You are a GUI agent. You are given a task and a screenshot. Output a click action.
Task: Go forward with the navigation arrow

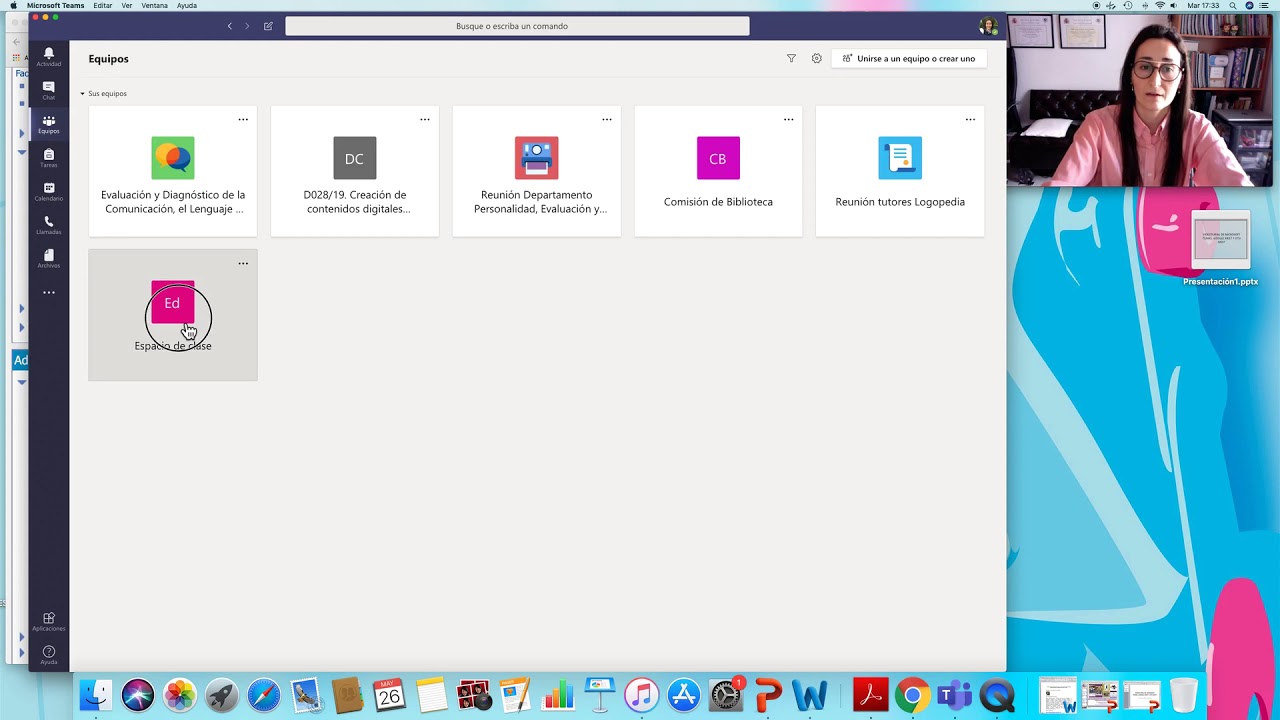coord(247,26)
